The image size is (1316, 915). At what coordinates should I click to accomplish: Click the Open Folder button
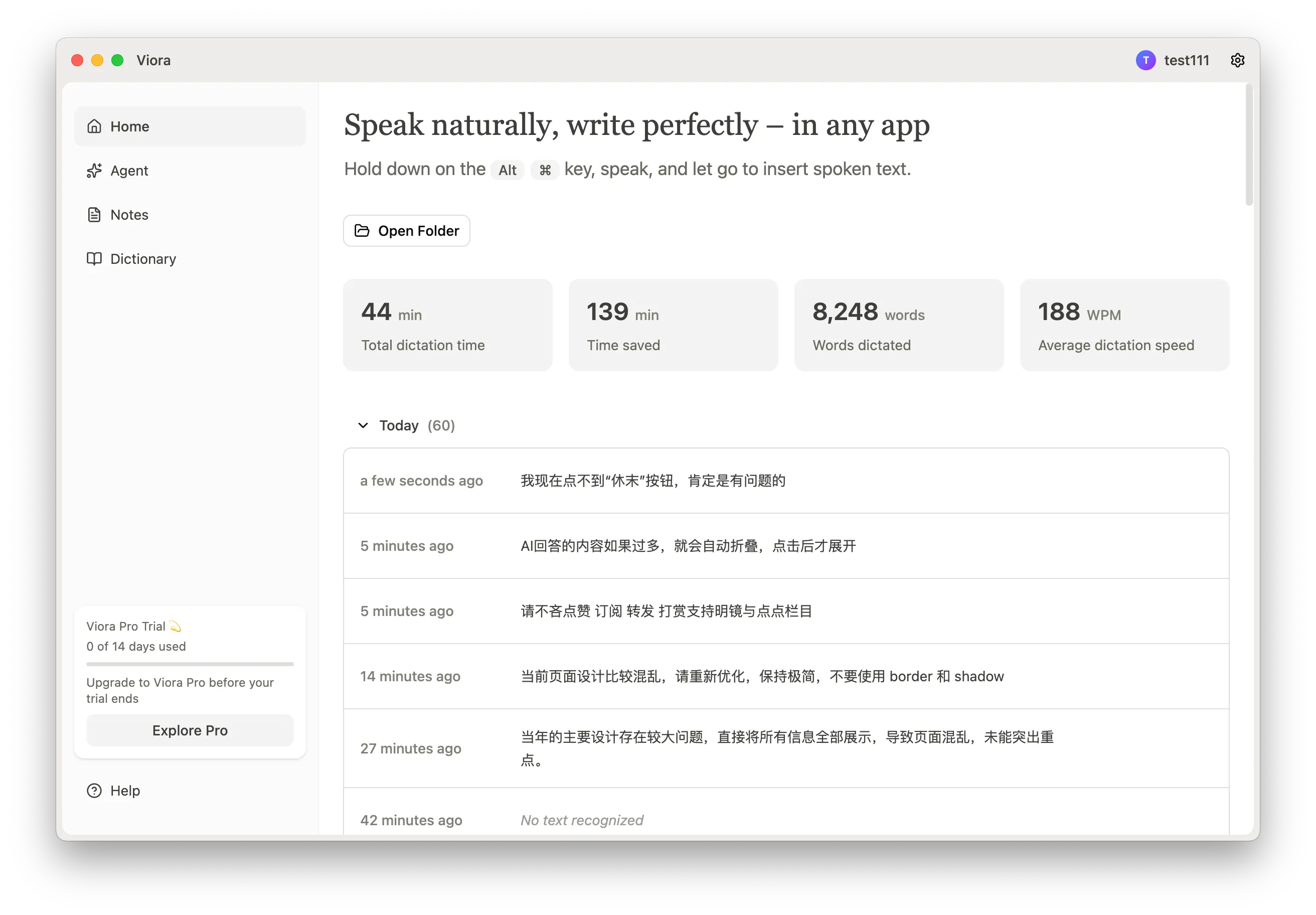coord(406,230)
